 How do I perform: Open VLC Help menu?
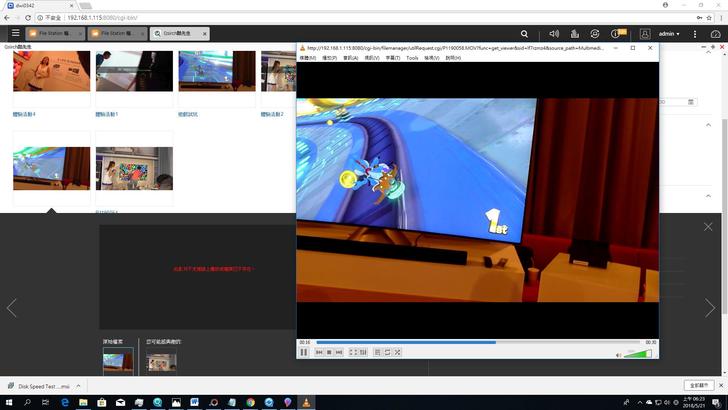(x=453, y=58)
